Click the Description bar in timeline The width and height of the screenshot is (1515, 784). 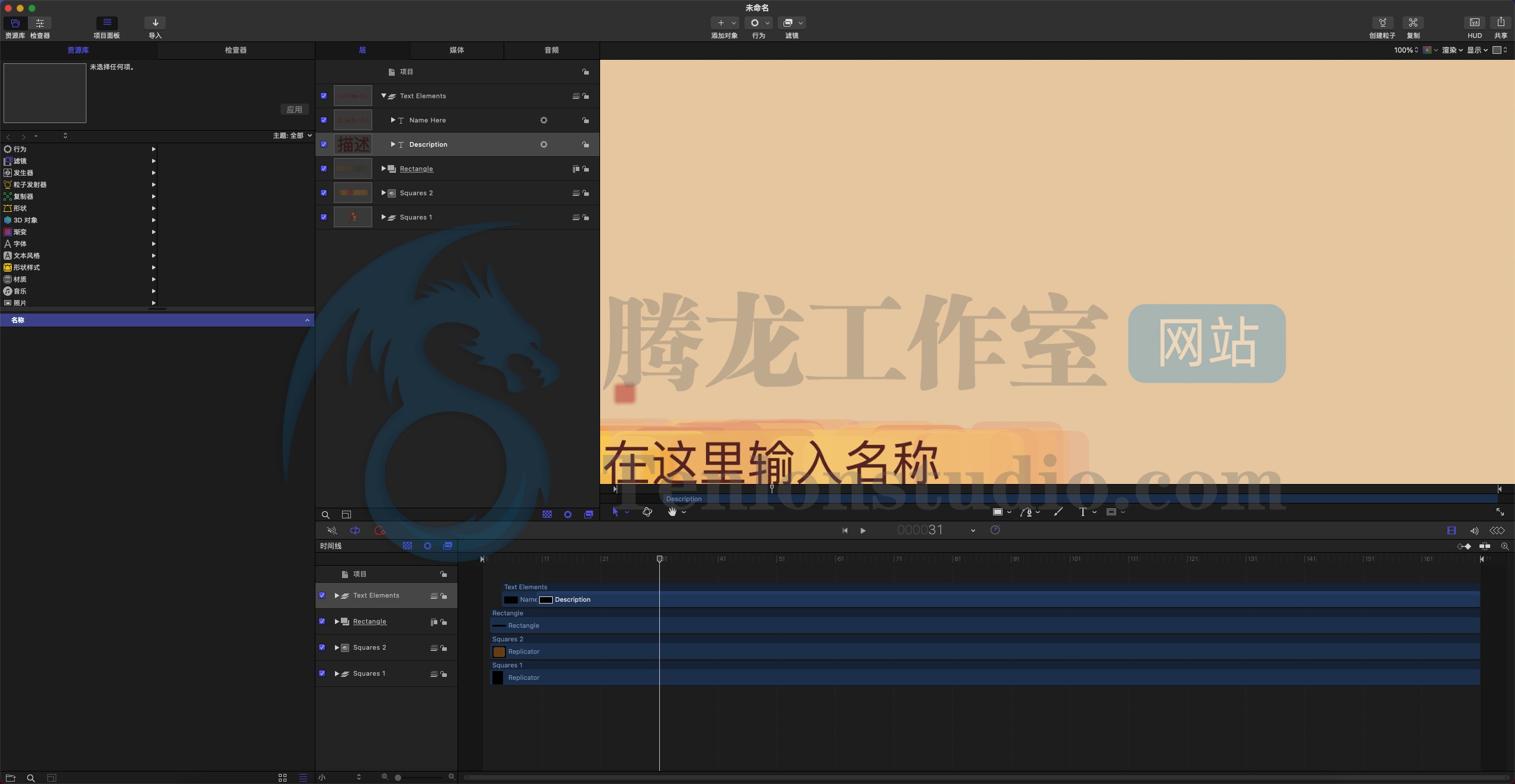1009,599
